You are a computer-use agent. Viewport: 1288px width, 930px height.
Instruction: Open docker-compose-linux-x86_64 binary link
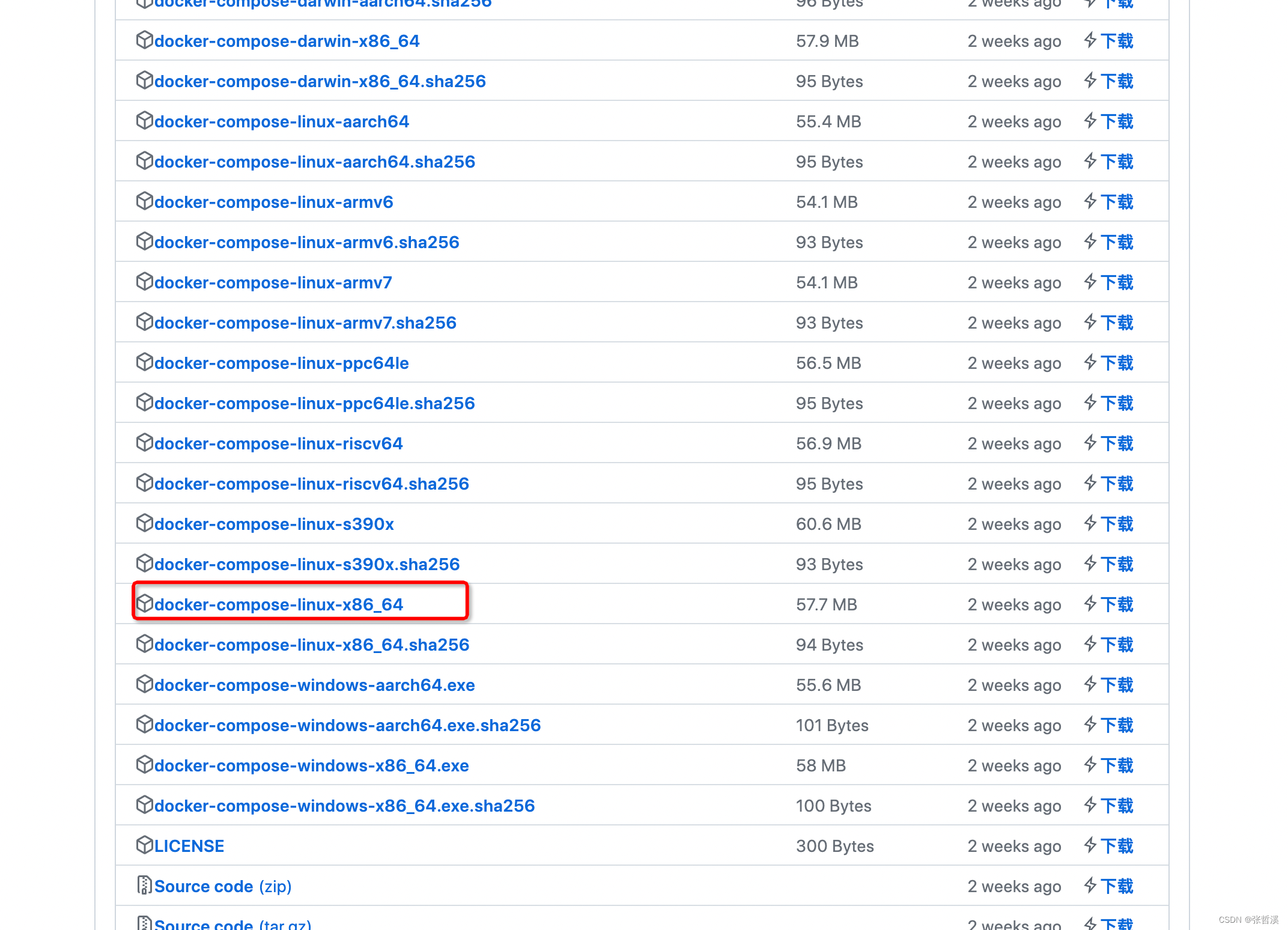tap(279, 604)
